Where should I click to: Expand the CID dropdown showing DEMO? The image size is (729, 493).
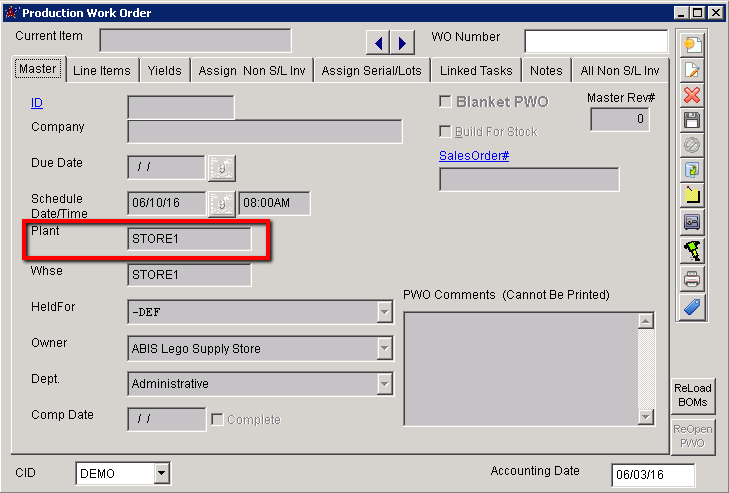click(161, 474)
